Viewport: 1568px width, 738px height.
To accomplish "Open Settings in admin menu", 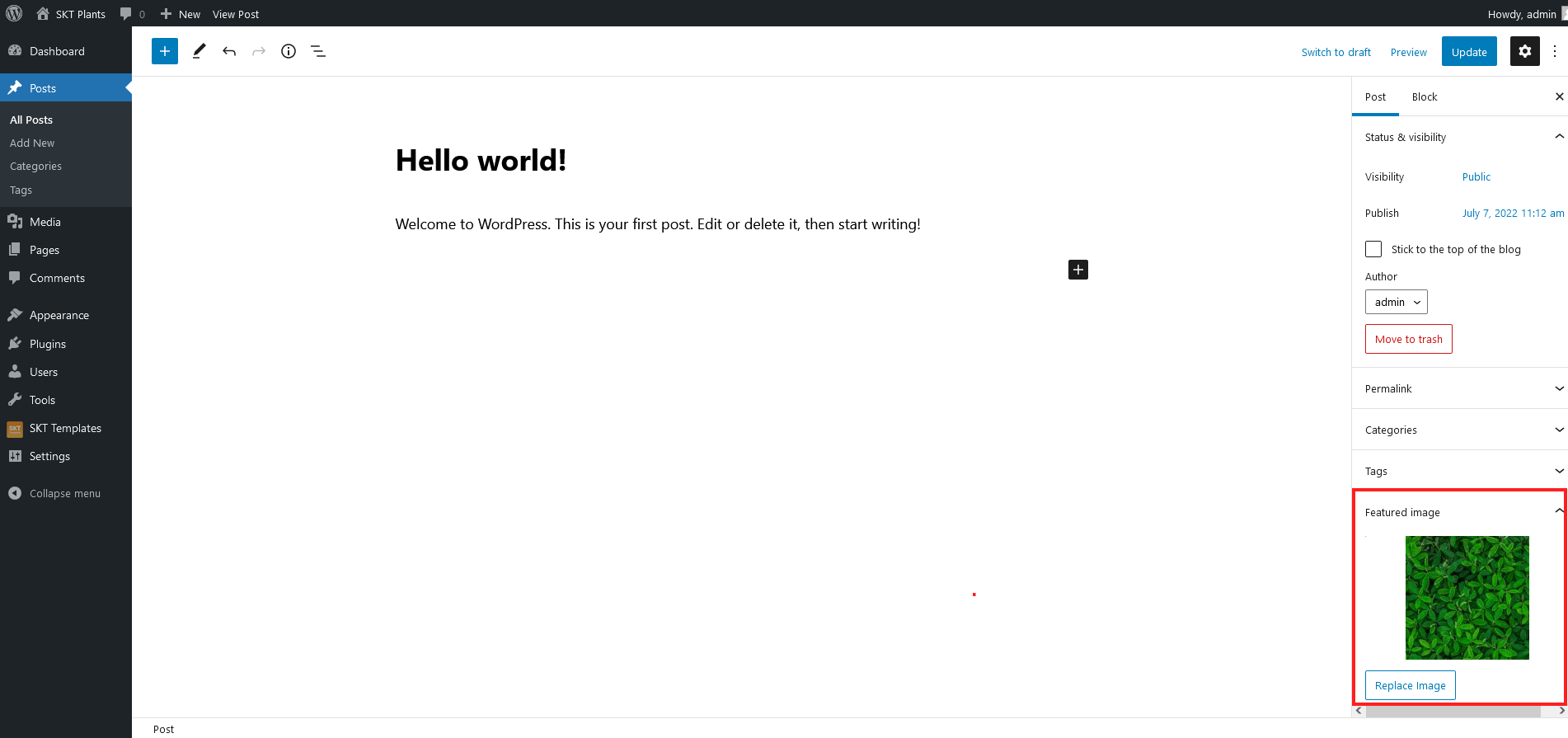I will [66, 456].
